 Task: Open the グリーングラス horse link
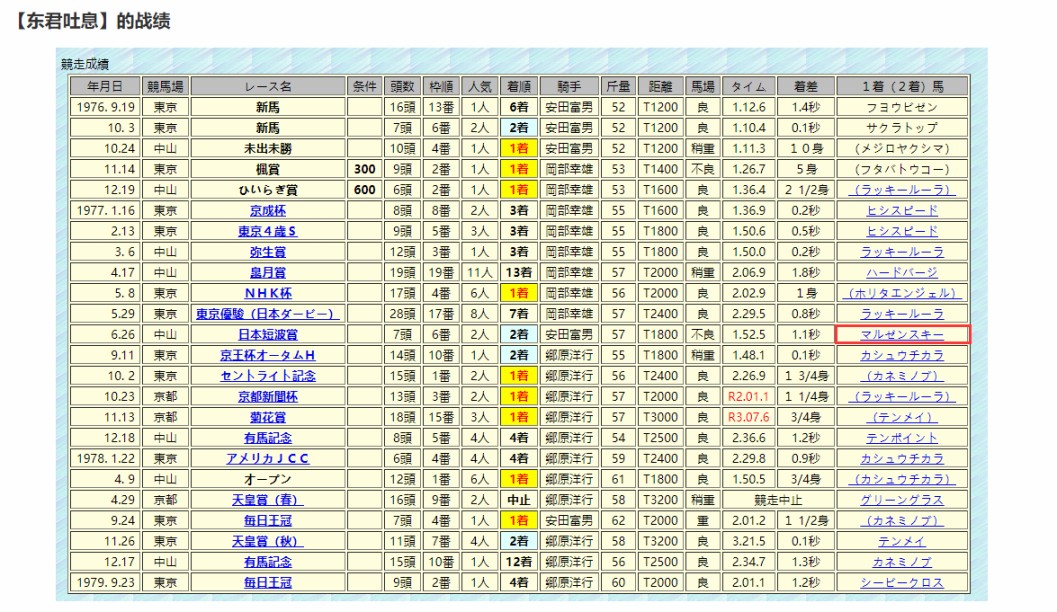pyautogui.click(x=901, y=500)
